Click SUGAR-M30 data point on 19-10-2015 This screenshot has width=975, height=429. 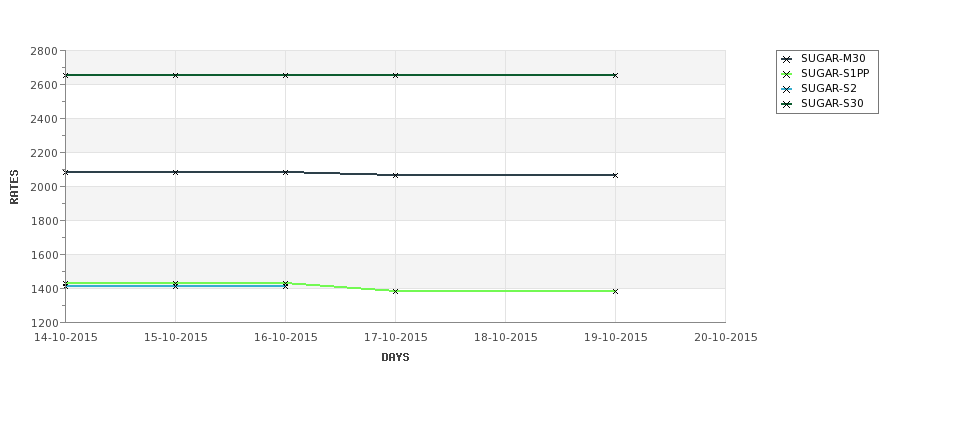click(615, 175)
